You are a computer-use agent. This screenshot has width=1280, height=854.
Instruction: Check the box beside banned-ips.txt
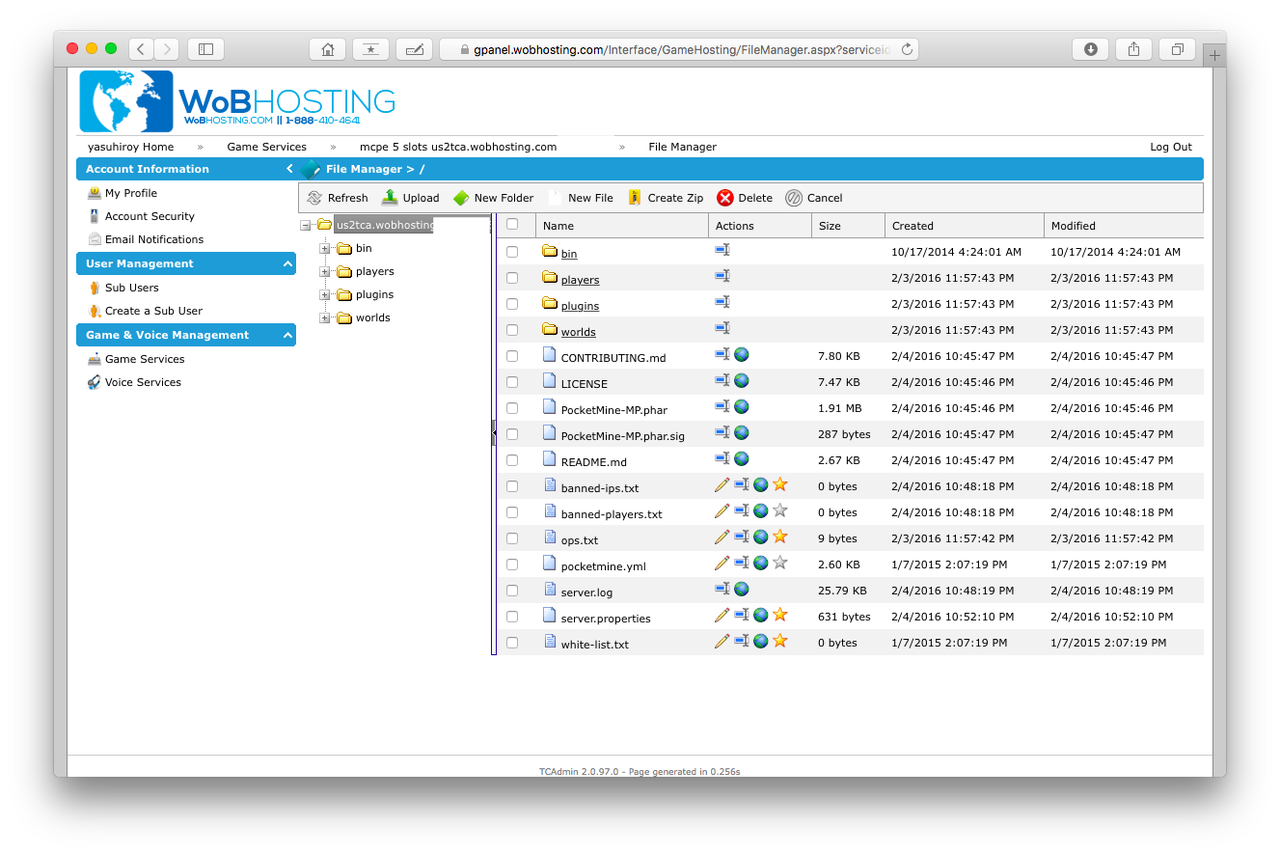click(x=513, y=486)
